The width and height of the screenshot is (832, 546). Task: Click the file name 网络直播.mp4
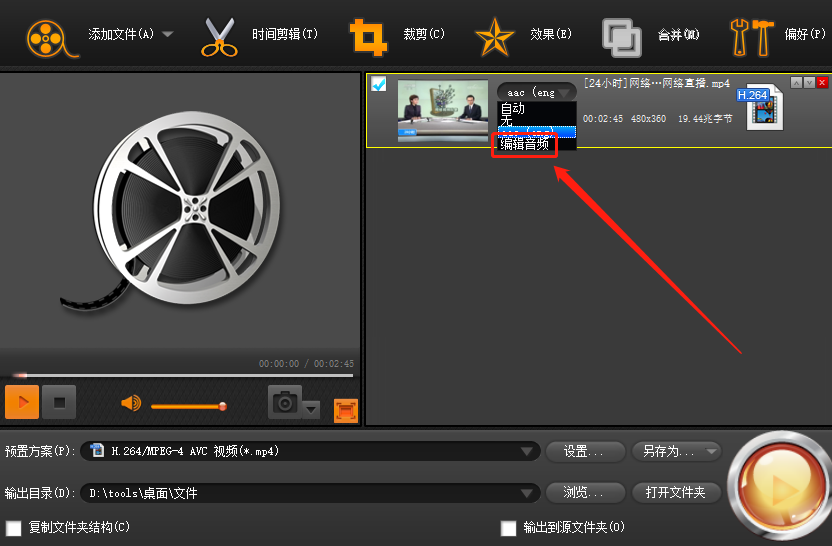pyautogui.click(x=657, y=83)
